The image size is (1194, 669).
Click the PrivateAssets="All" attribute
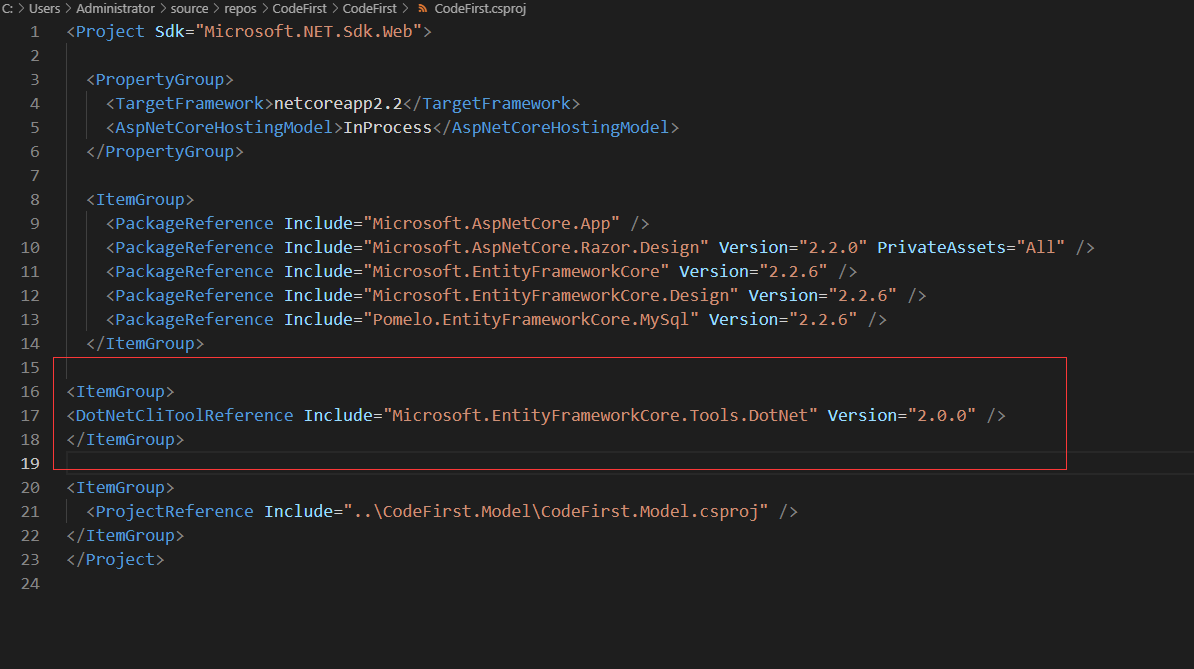(x=971, y=247)
